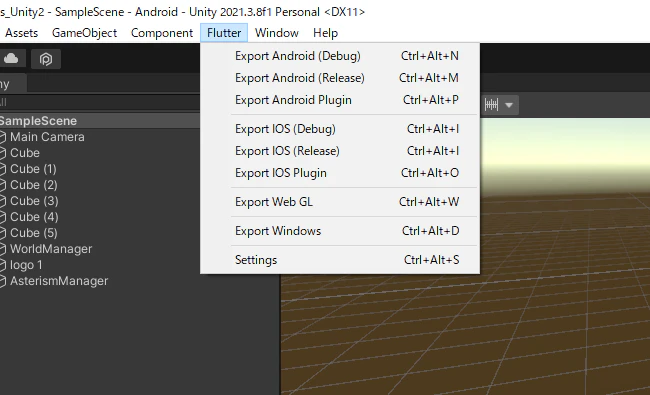Viewport: 650px width, 395px height.
Task: Open the Component menu
Action: point(162,33)
